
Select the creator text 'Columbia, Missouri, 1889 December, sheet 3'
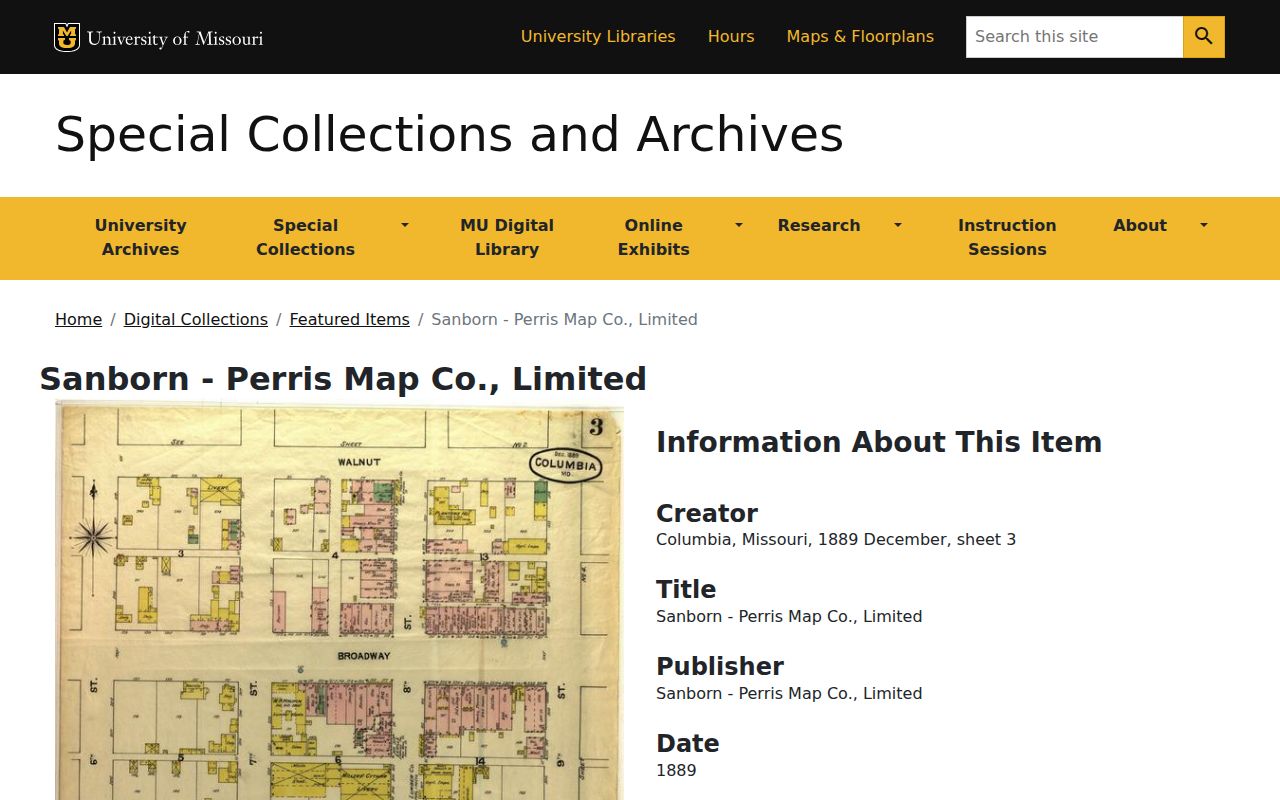[836, 540]
